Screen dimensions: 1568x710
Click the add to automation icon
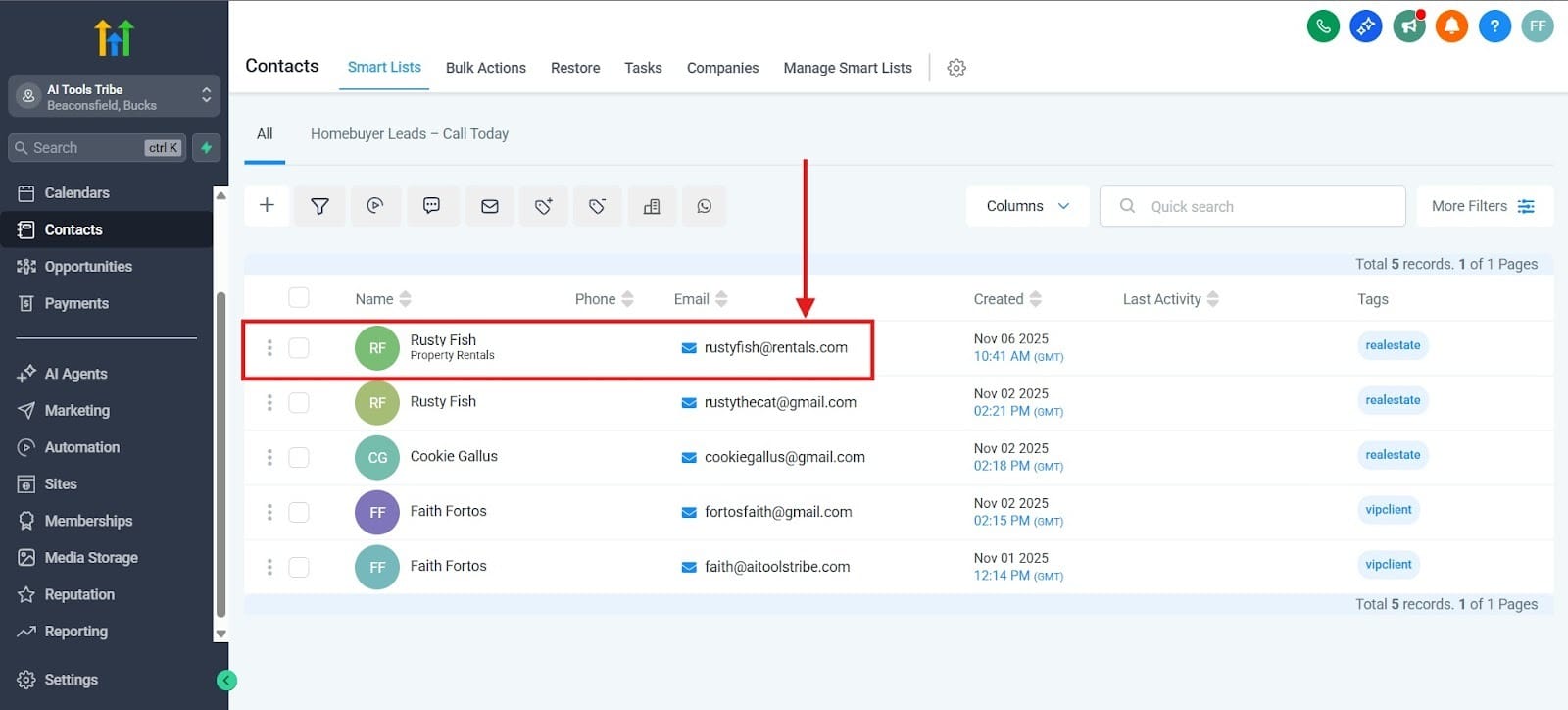point(374,206)
